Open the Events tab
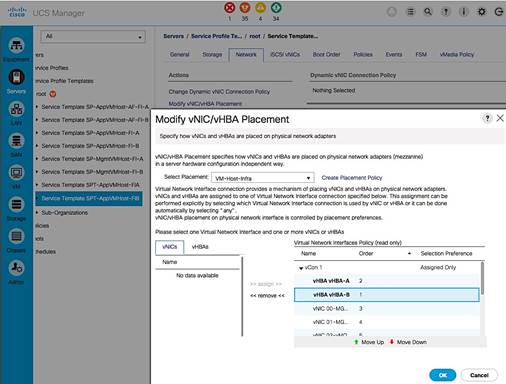Screen dimensions: 506x384 (x=394, y=54)
